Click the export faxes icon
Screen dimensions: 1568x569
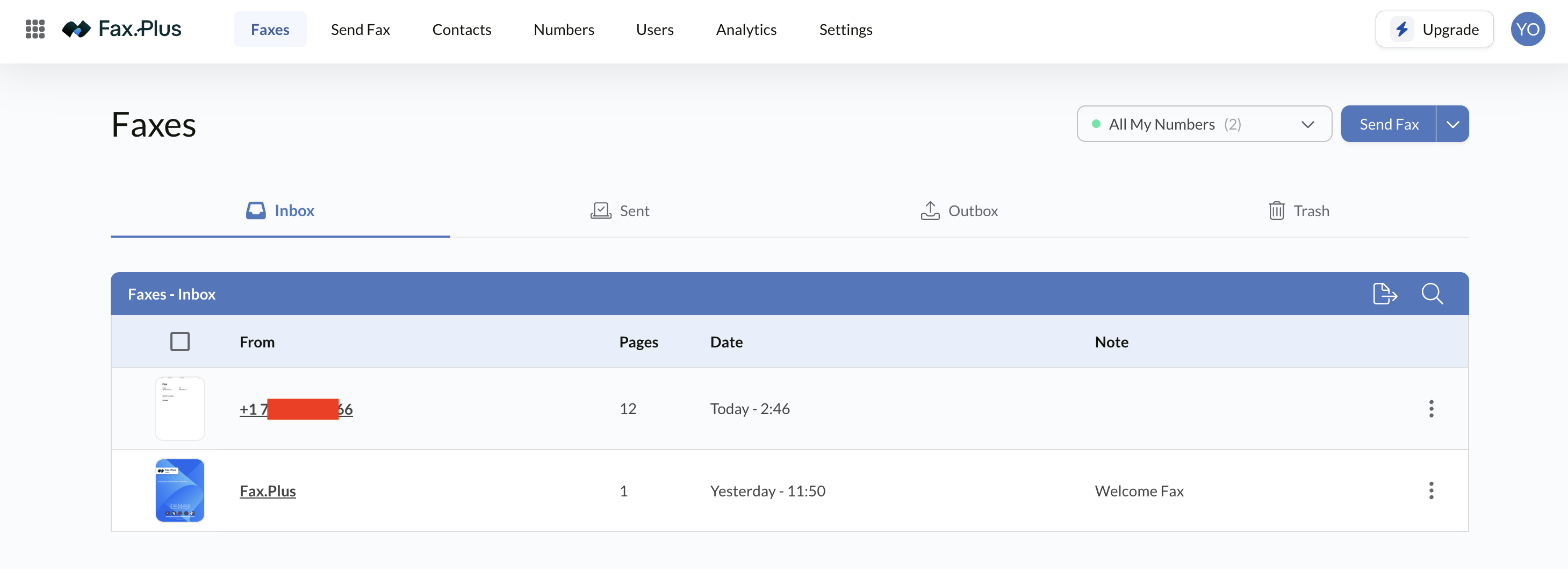click(x=1385, y=294)
